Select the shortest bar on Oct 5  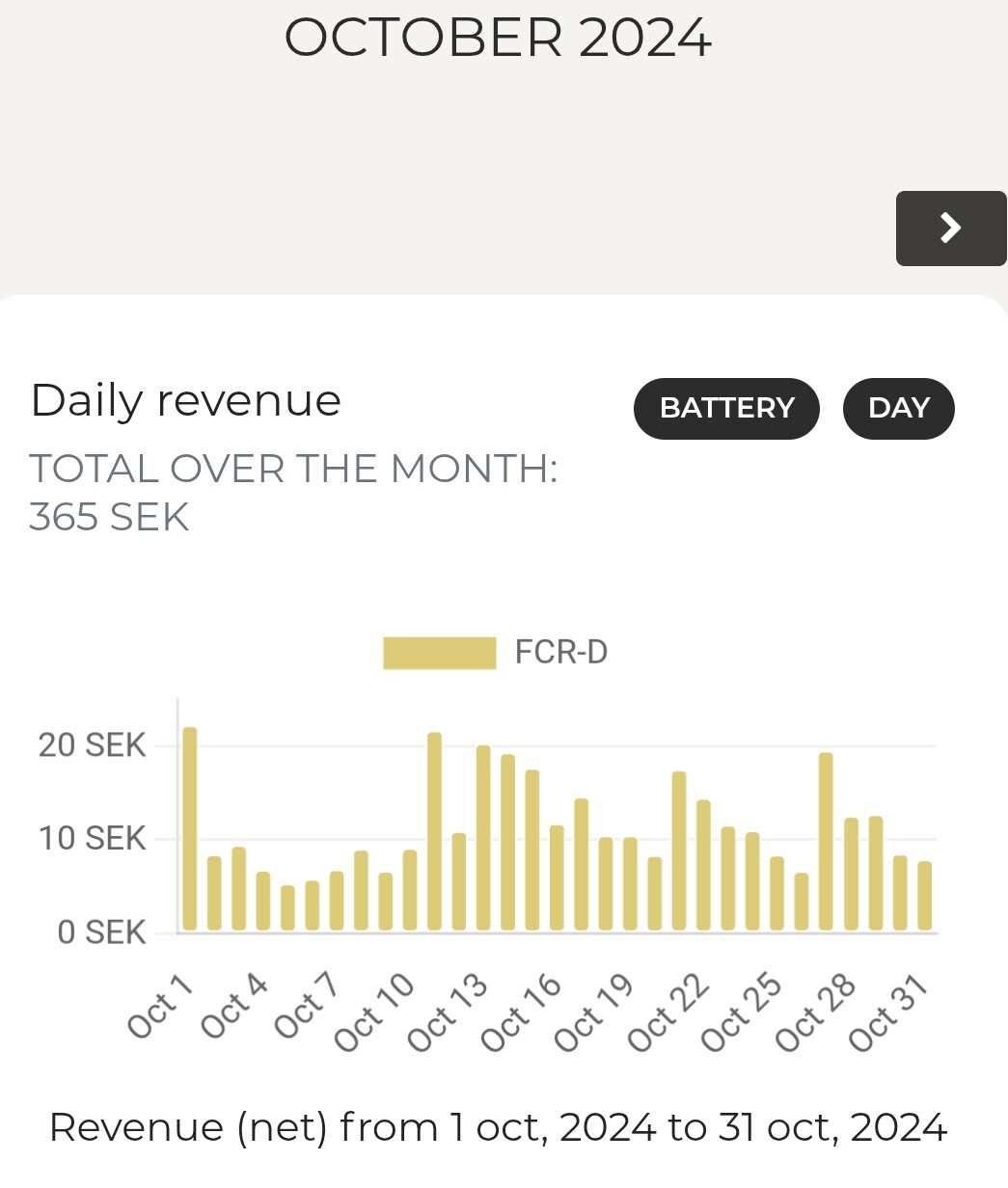pos(287,907)
